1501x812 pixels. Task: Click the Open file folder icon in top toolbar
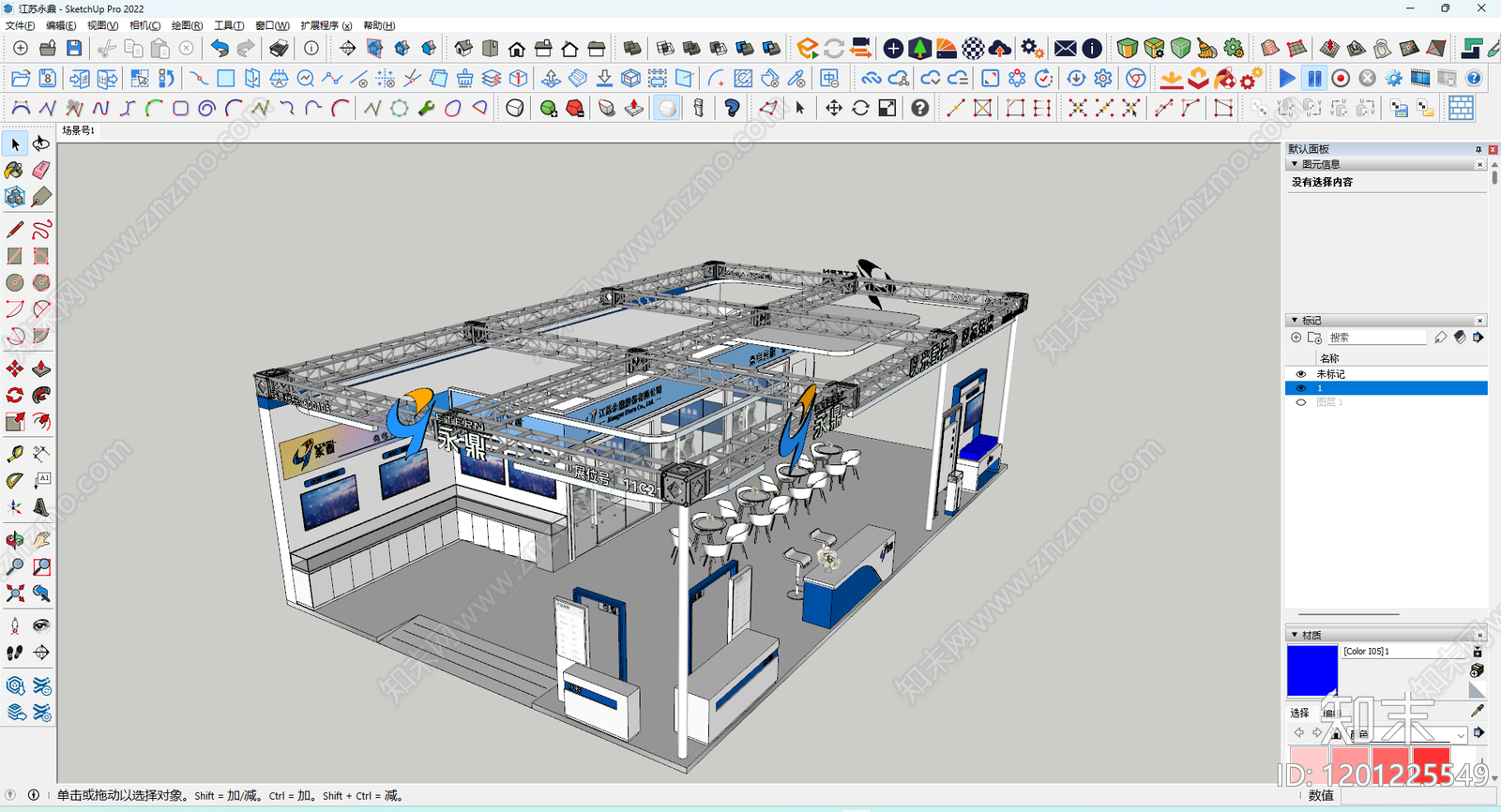(x=47, y=48)
